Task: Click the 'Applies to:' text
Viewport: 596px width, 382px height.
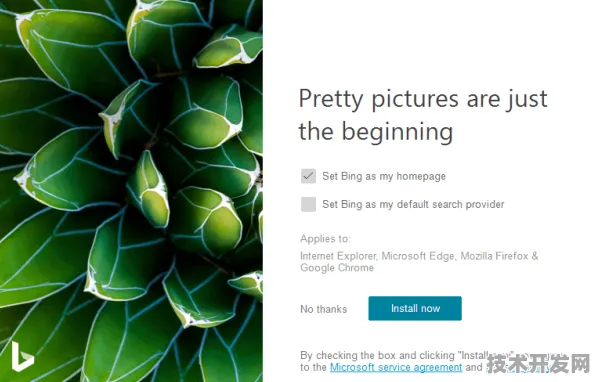Action: click(325, 239)
